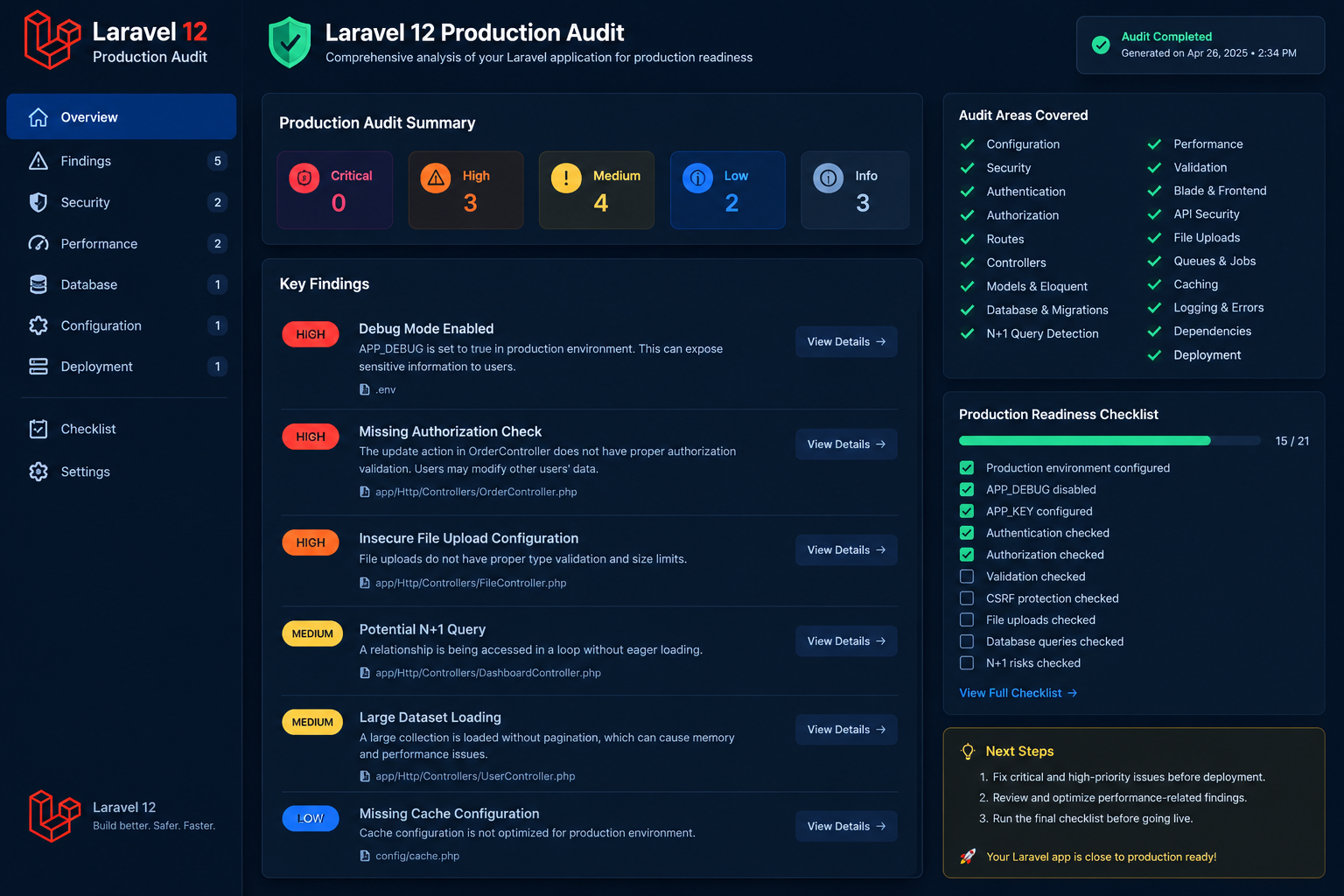
Task: Click the FileController.php file icon
Action: (365, 583)
